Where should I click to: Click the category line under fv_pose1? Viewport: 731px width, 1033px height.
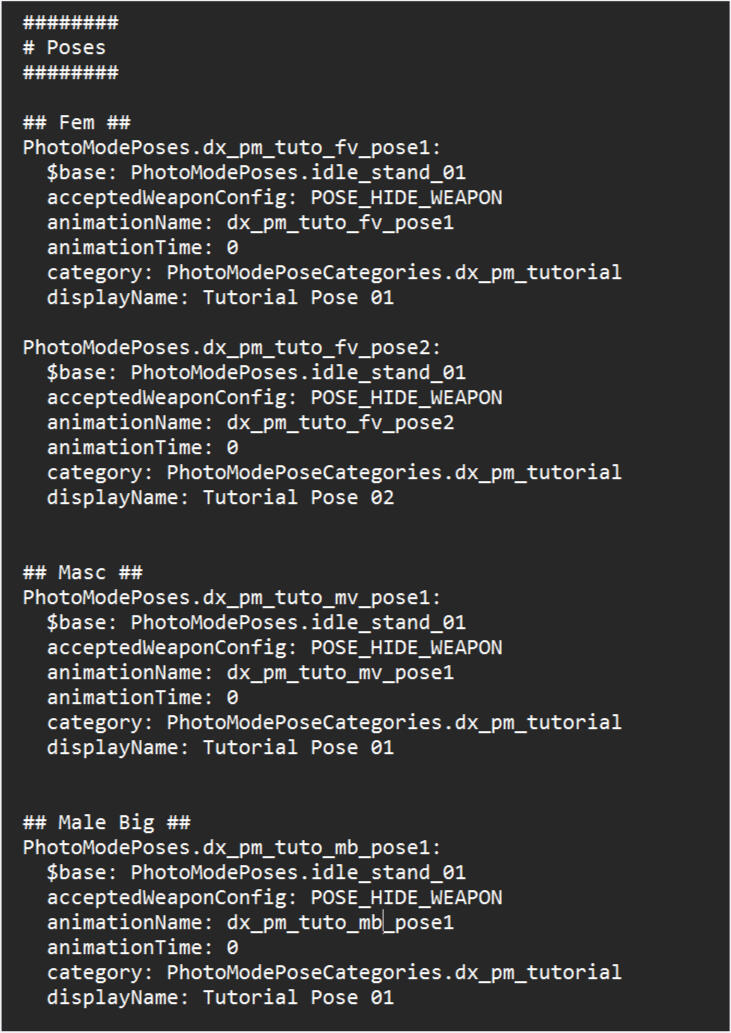pyautogui.click(x=334, y=273)
